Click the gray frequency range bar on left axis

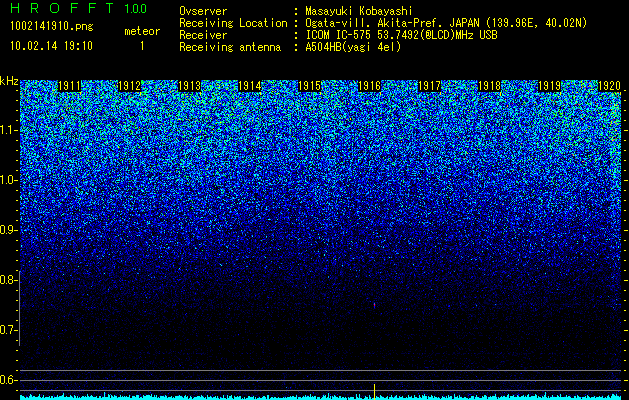20,309
